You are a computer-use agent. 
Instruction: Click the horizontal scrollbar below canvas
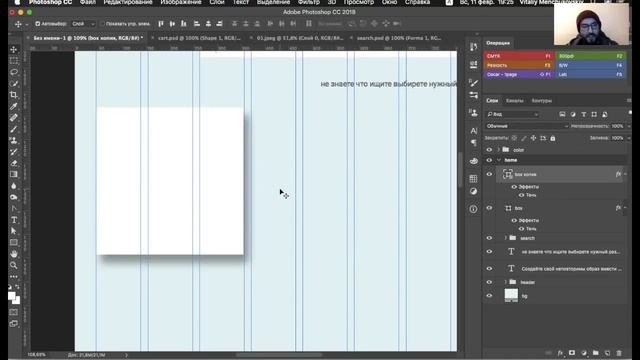(279, 355)
